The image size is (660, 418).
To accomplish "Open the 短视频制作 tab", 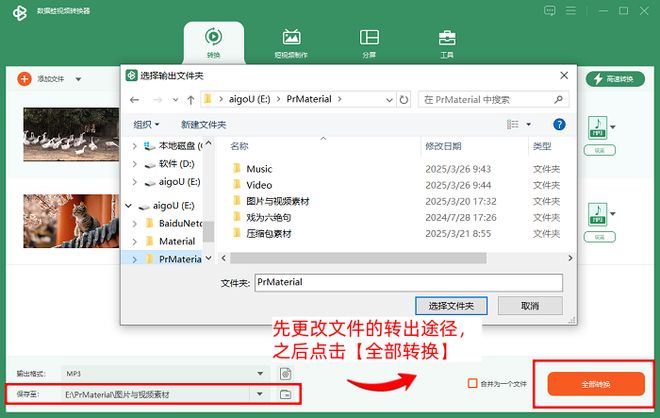I will coord(291,45).
